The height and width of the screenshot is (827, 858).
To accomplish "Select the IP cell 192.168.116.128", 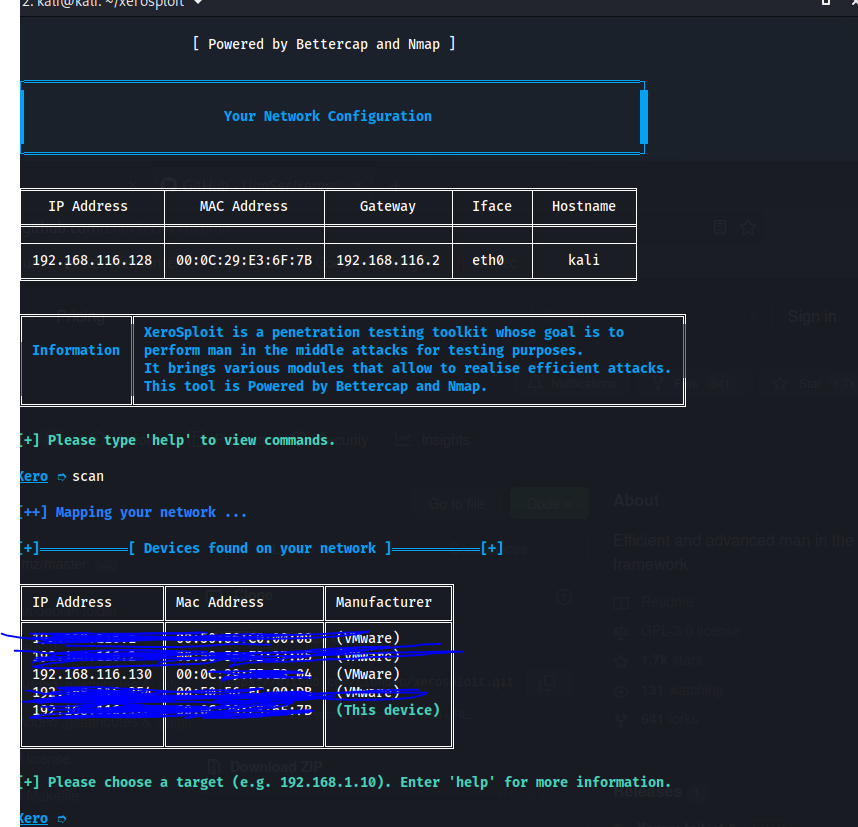I will point(92,261).
